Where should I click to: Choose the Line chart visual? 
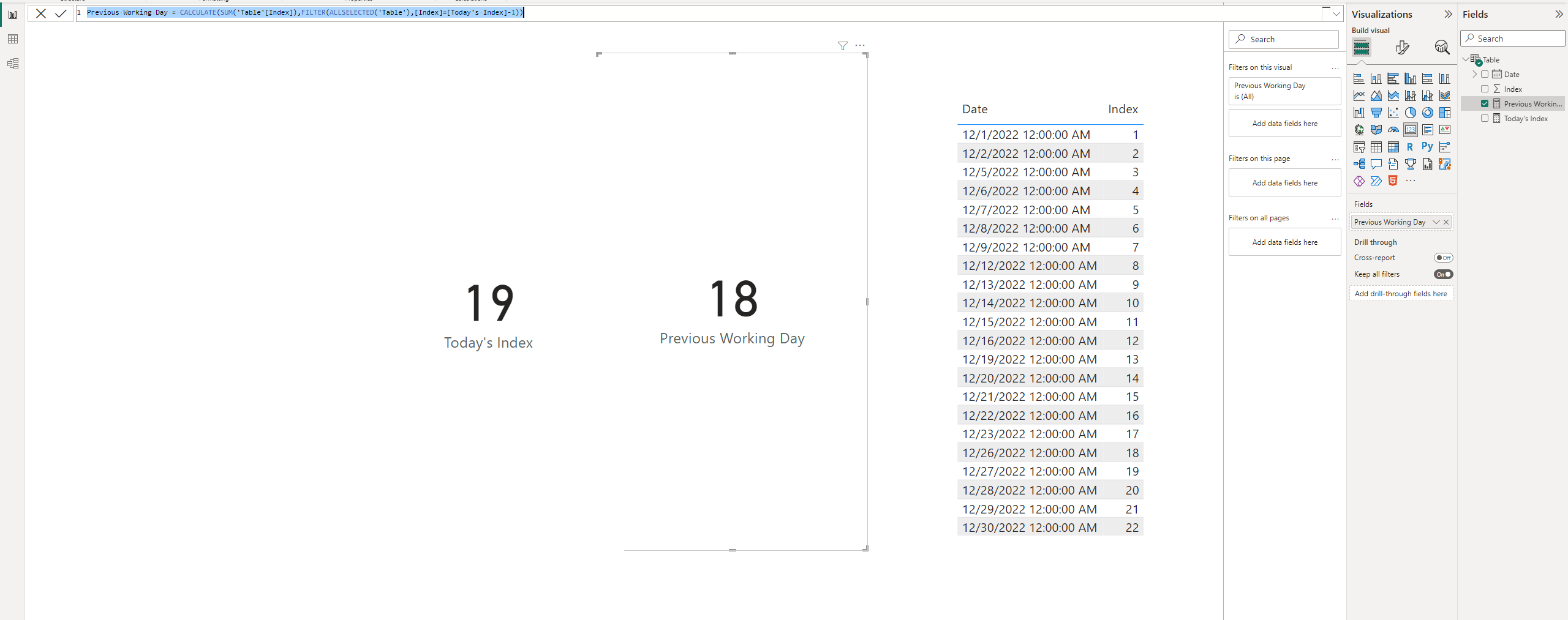click(1359, 95)
